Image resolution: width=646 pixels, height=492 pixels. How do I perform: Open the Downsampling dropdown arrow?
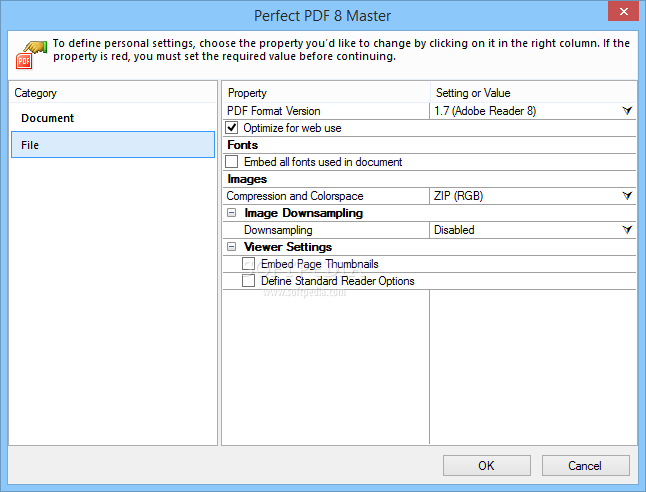(627, 230)
